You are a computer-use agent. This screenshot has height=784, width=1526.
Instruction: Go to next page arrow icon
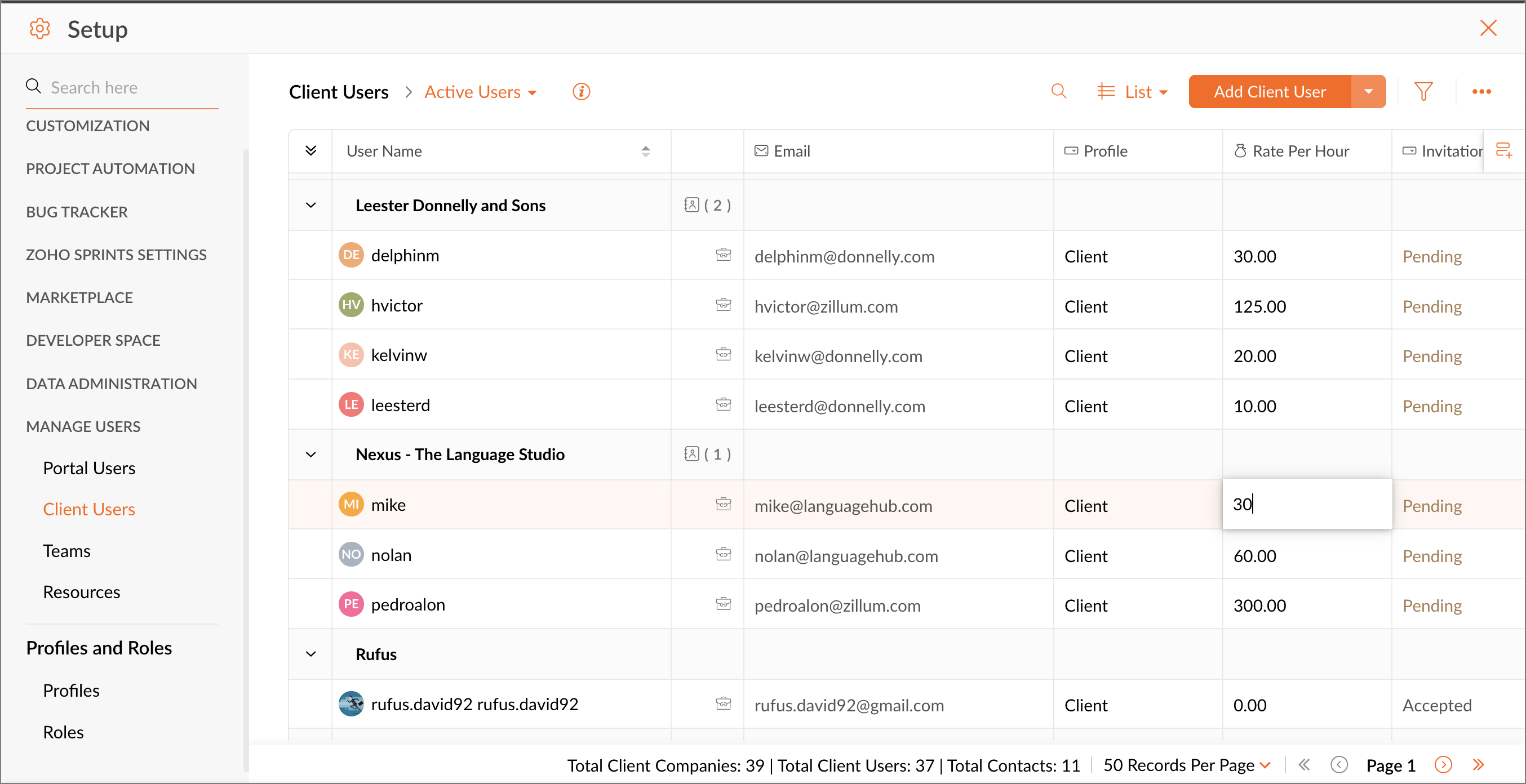(1443, 764)
